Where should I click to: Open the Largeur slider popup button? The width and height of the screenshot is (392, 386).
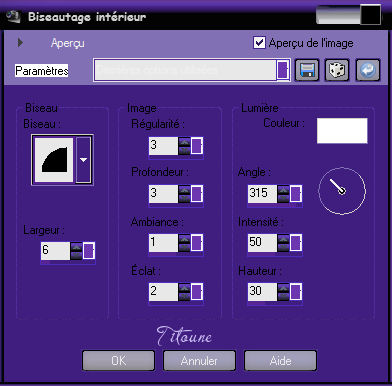pos(89,251)
